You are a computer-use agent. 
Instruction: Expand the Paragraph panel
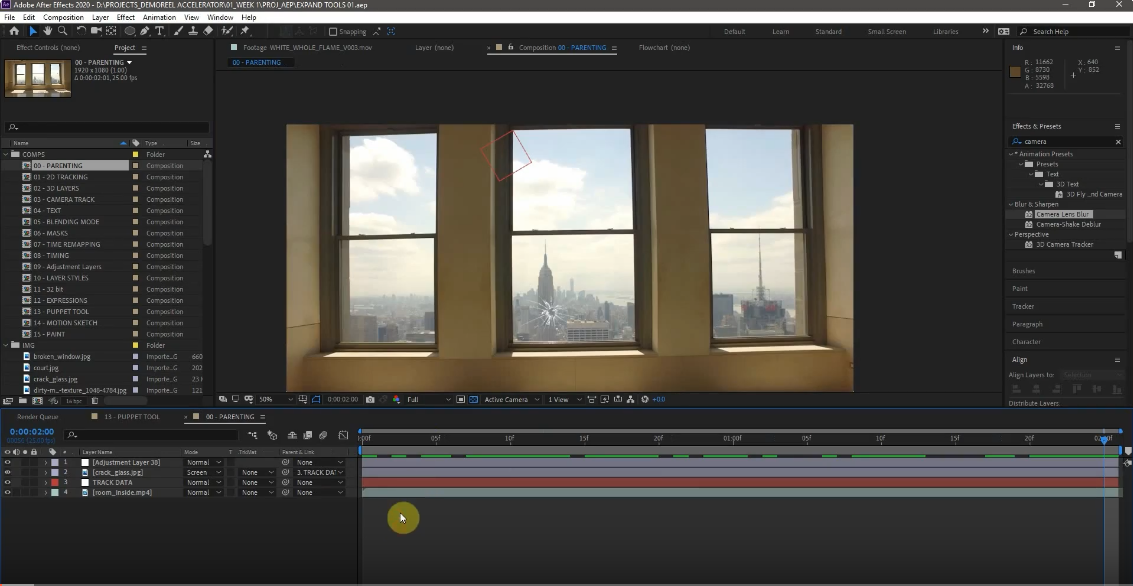pos(1028,324)
